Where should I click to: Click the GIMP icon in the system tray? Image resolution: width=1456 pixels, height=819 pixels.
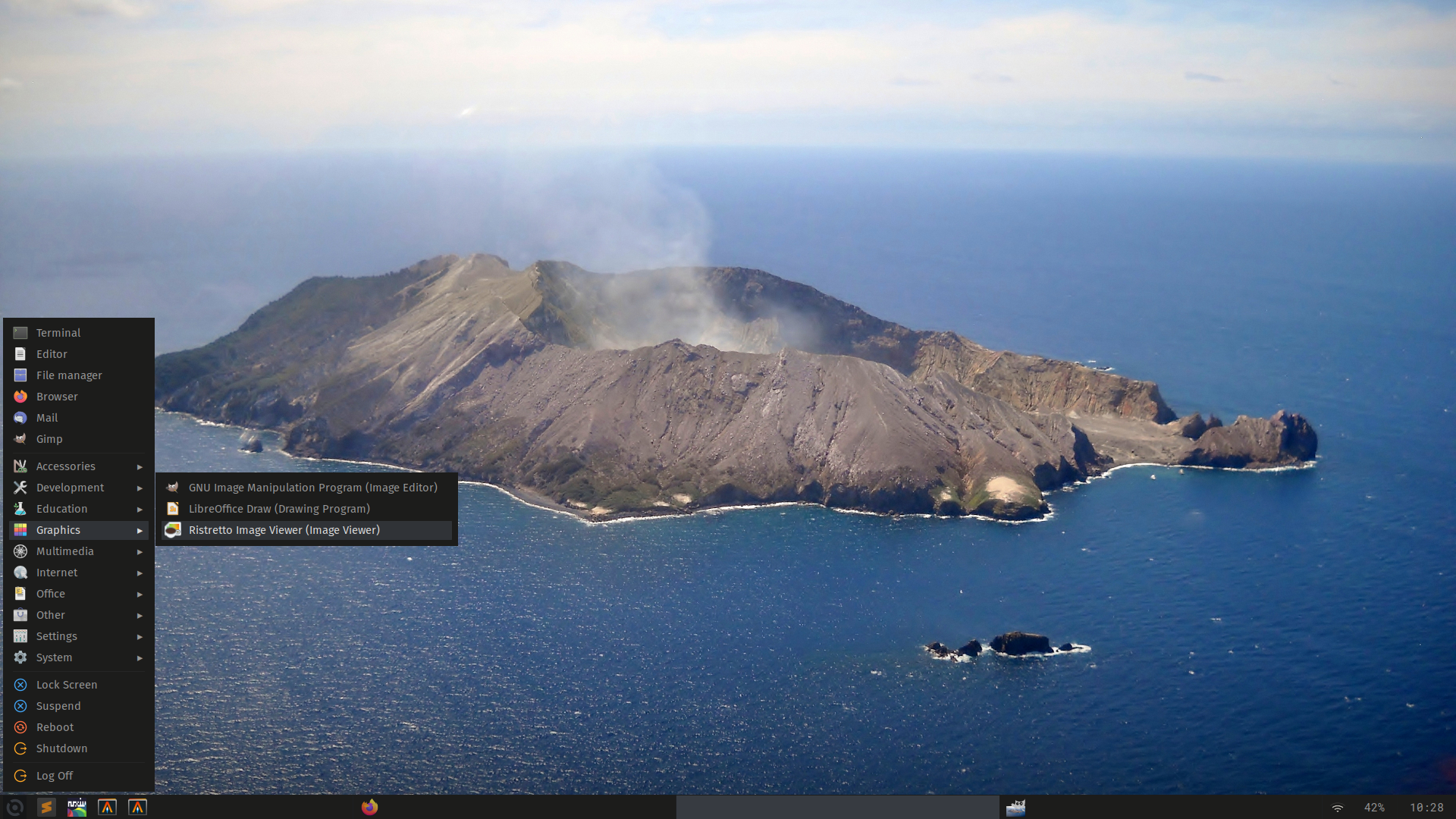click(x=1015, y=808)
